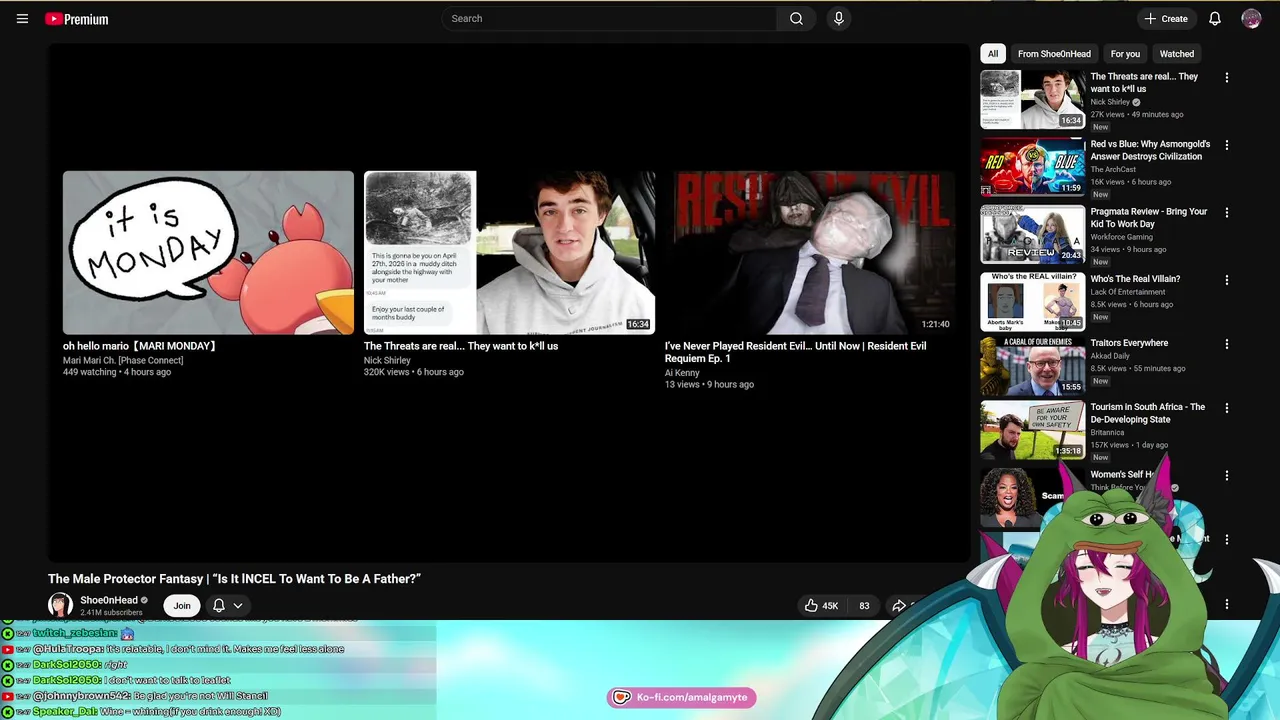Open sidebar thumbnail for Pragmata Review

click(1032, 234)
